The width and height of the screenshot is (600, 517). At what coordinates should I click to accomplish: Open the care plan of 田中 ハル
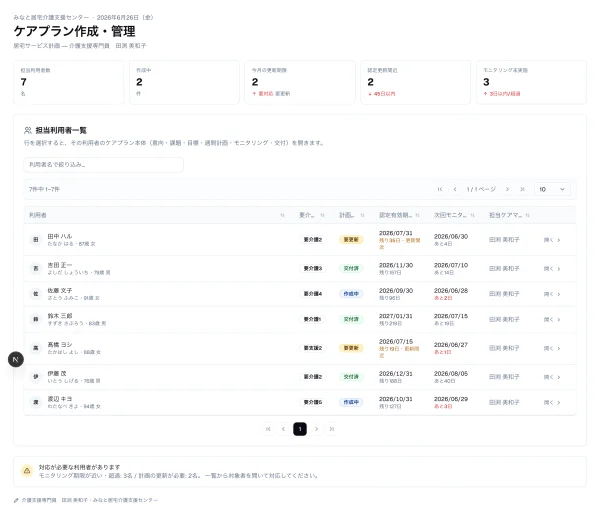pos(552,240)
